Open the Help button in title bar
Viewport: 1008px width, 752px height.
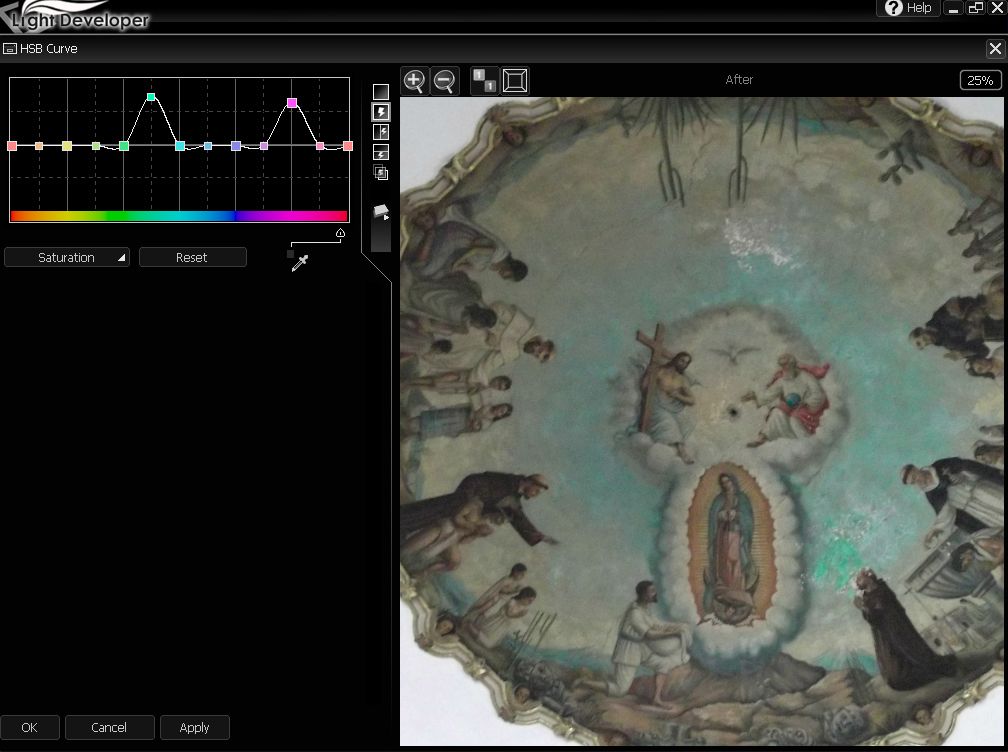pyautogui.click(x=908, y=8)
